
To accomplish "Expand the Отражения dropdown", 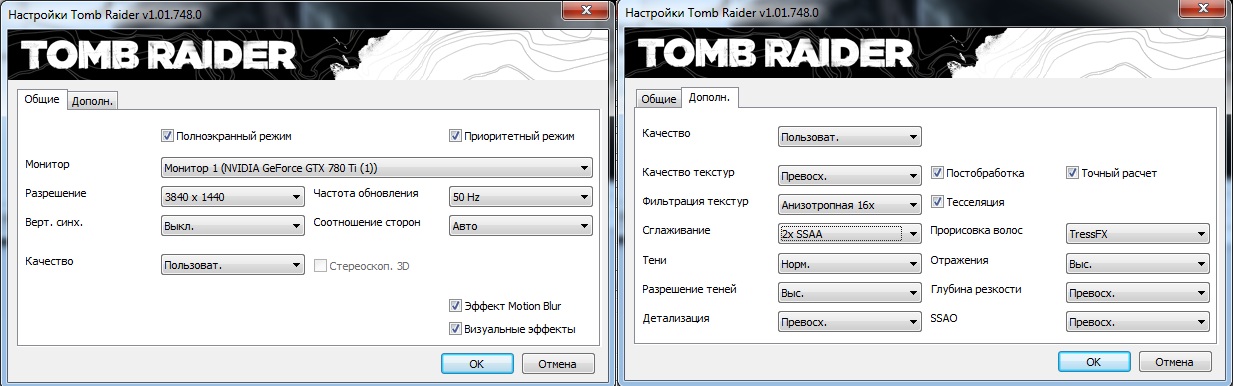I will point(1138,264).
